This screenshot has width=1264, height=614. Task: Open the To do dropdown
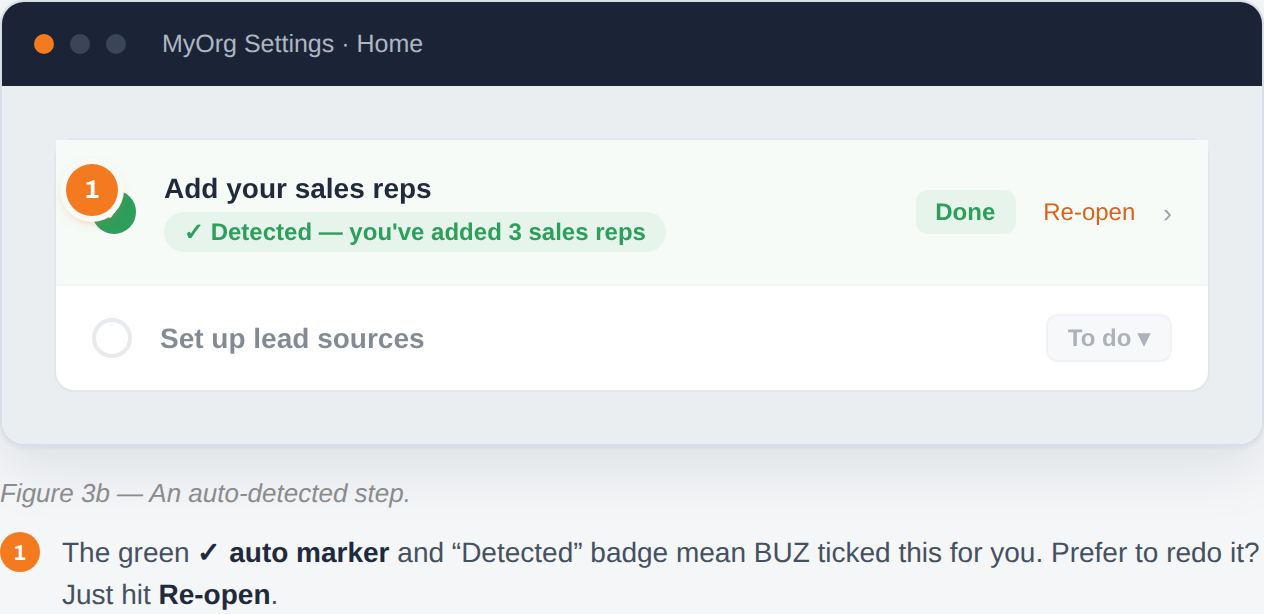pyautogui.click(x=1108, y=338)
